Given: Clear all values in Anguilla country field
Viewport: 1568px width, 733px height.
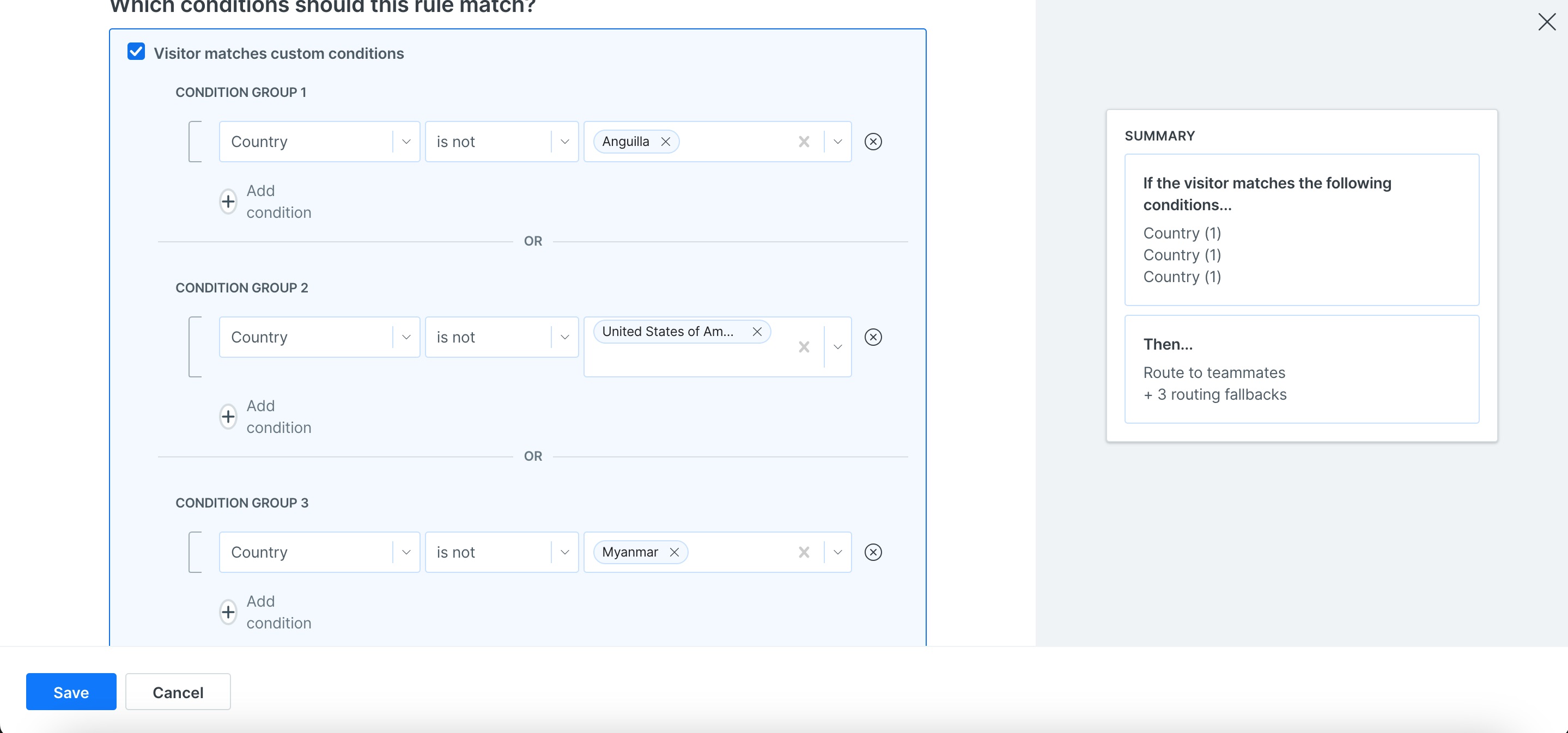Looking at the screenshot, I should [x=804, y=142].
